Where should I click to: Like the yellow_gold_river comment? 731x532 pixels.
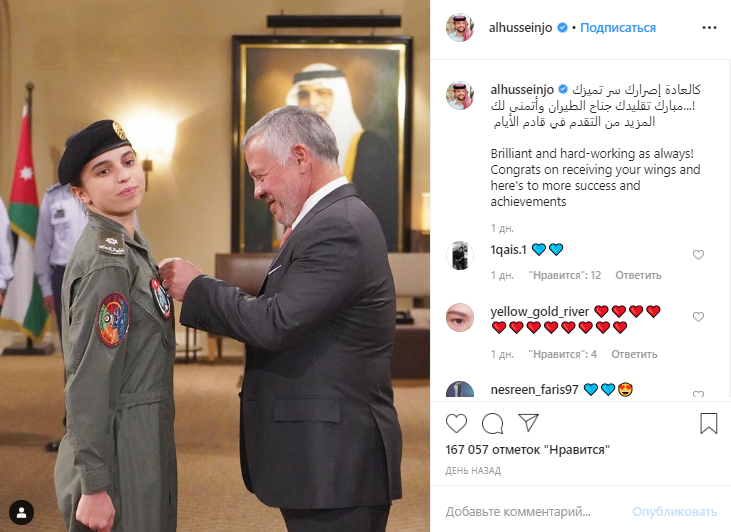pos(698,317)
